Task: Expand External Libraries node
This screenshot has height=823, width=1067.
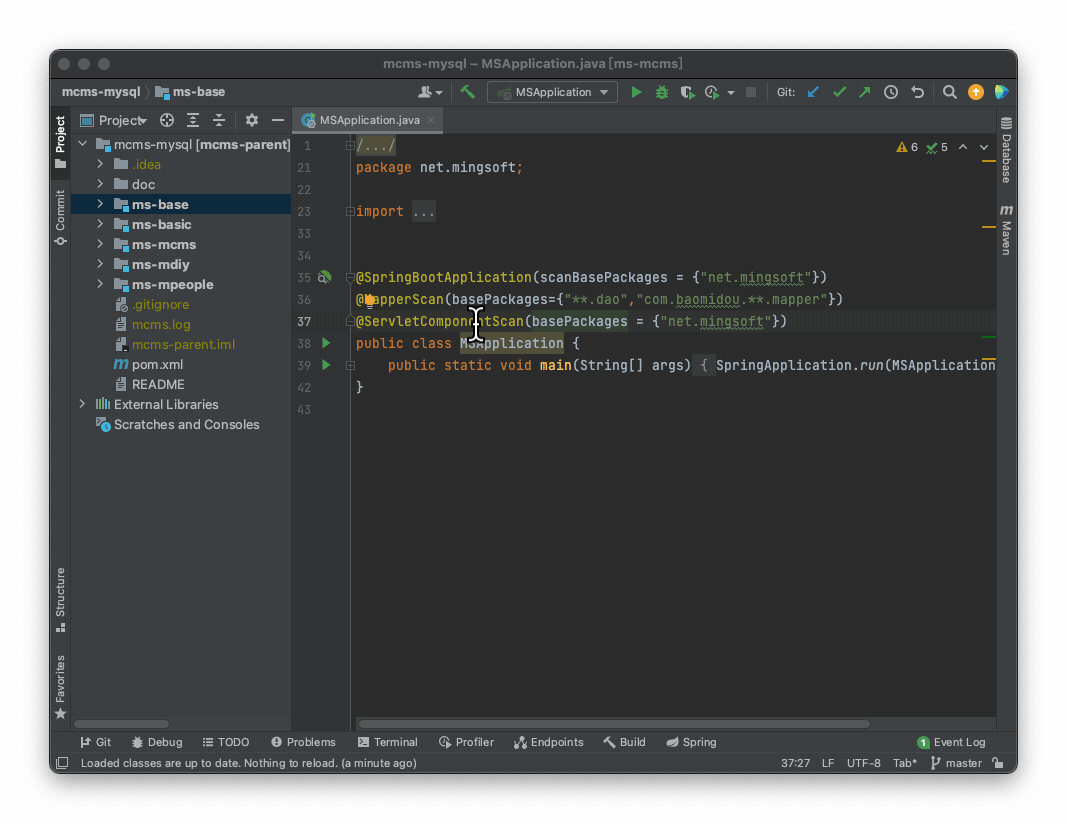Action: click(83, 404)
